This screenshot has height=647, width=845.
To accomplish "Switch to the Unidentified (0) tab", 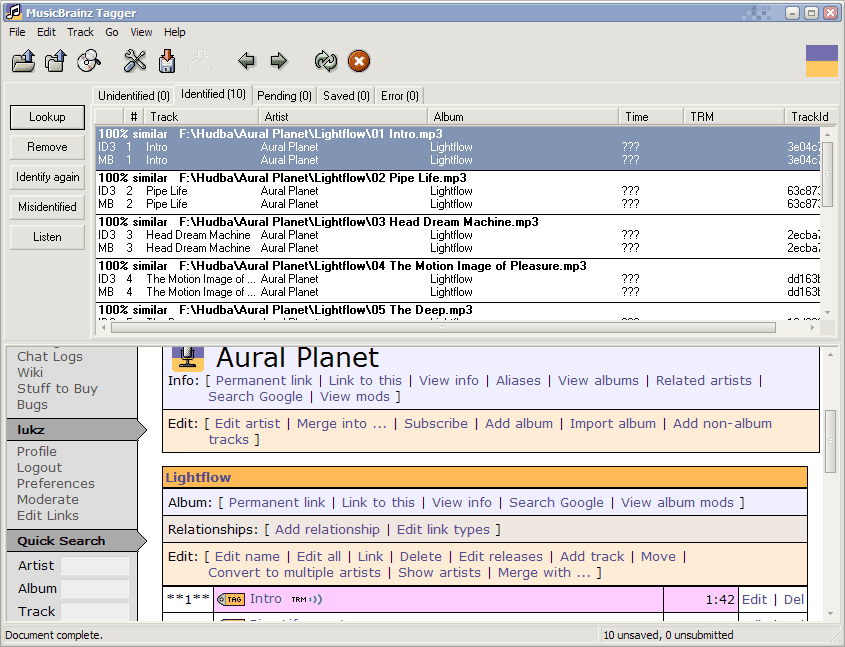I will (x=134, y=96).
